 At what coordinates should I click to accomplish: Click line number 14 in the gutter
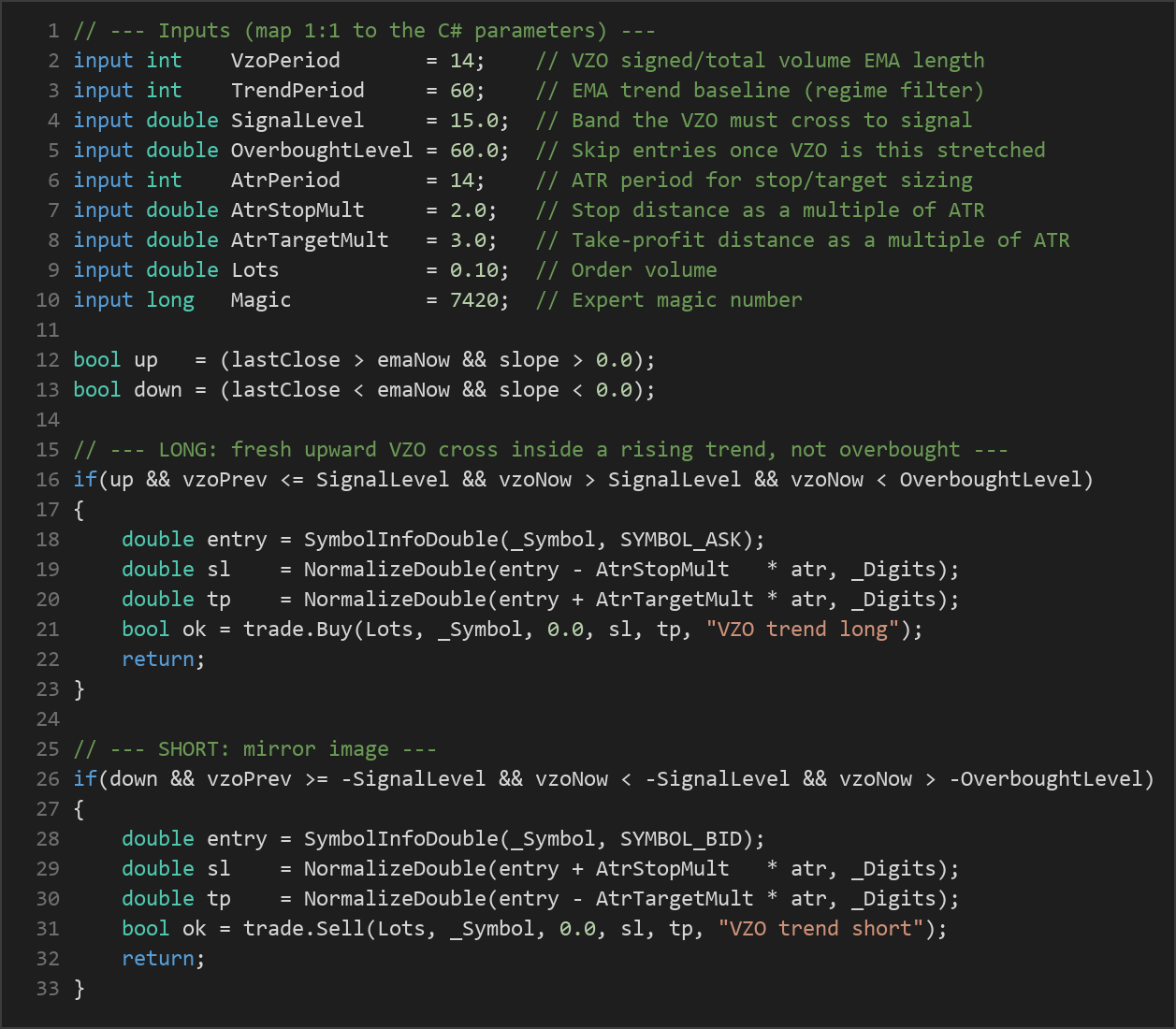(x=48, y=420)
